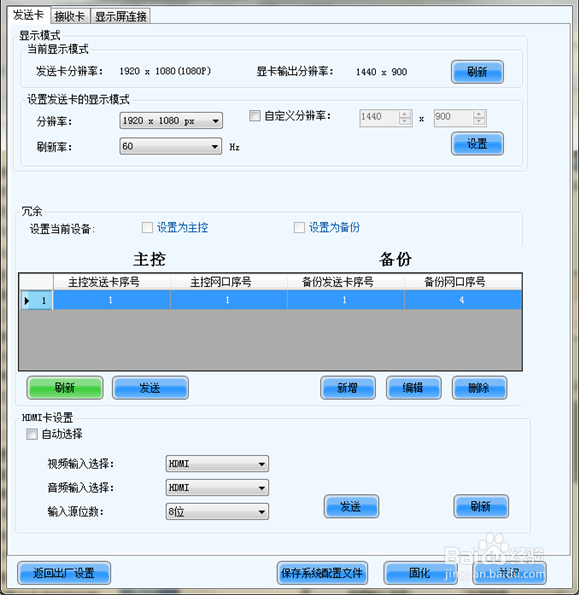
Task: Toggle the 自动选择 checkbox in HDMI卡设置
Action: point(32,434)
